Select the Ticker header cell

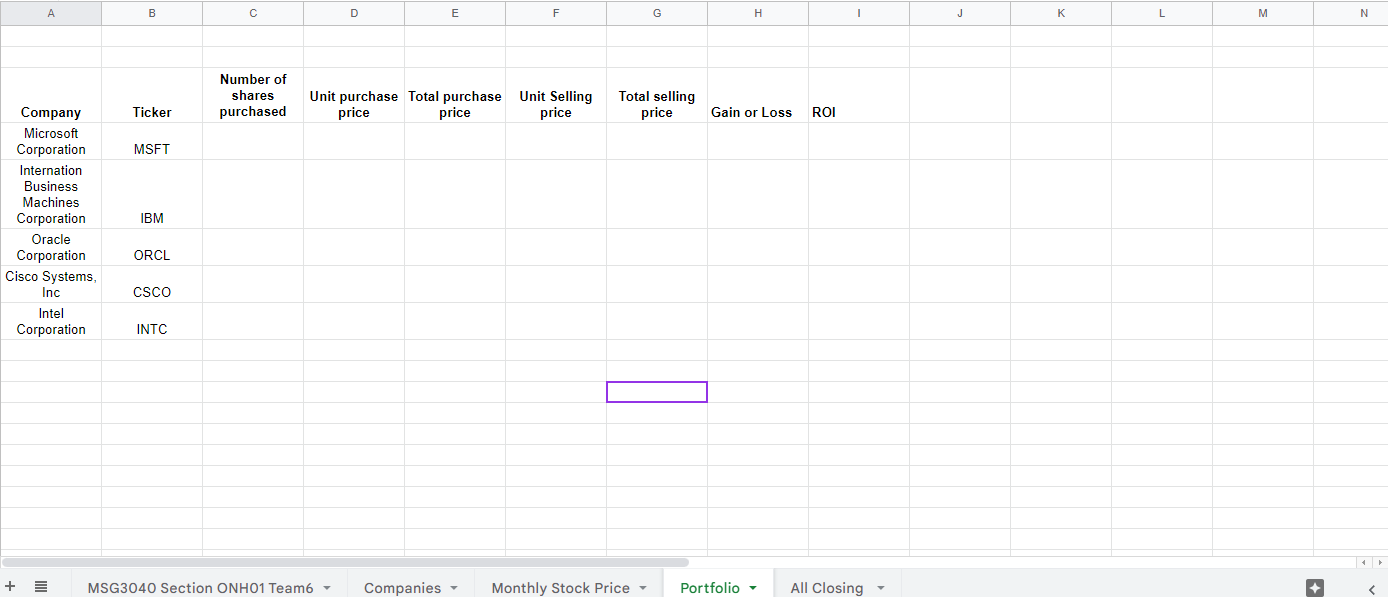(x=152, y=95)
